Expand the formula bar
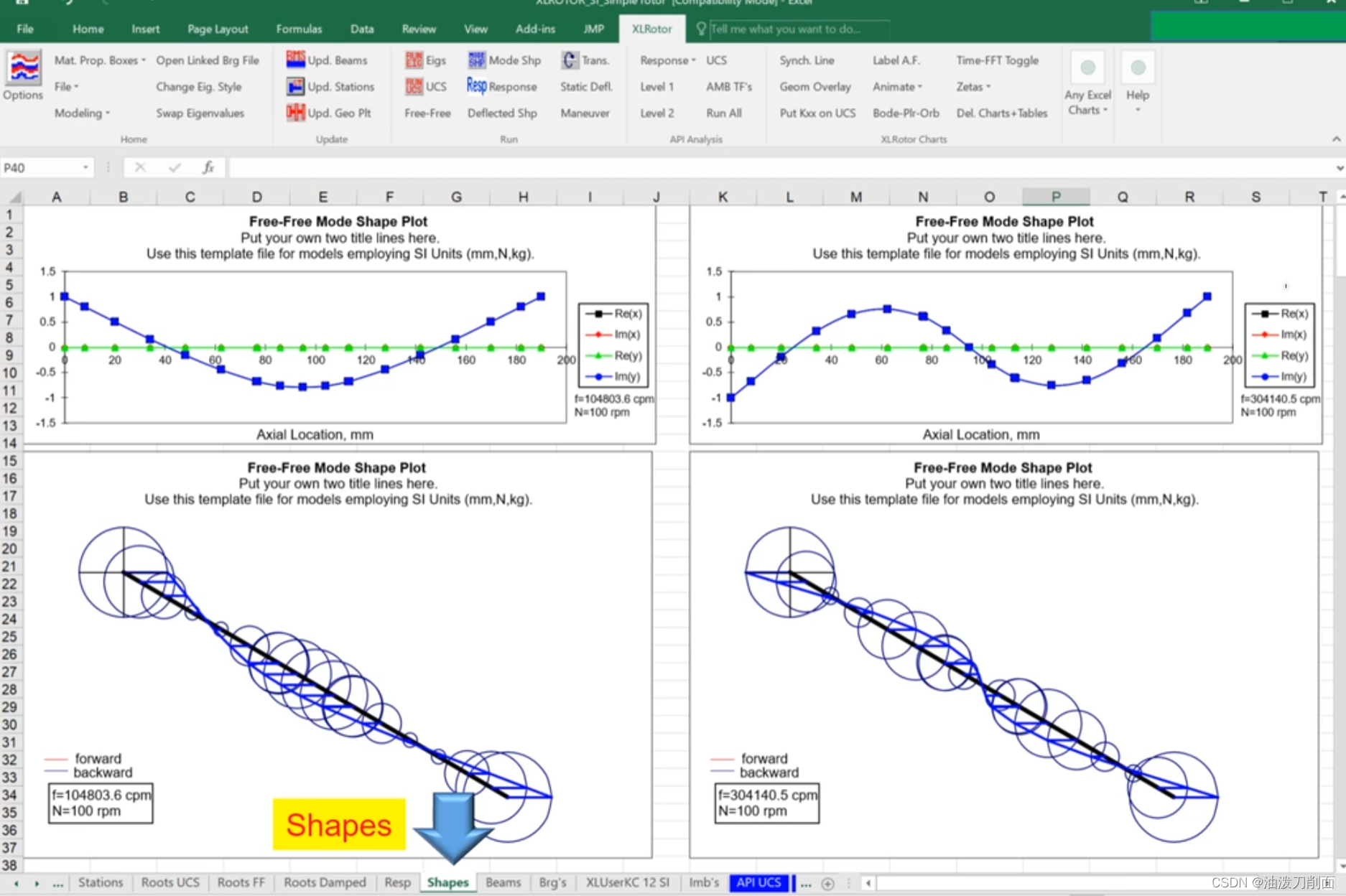Image resolution: width=1346 pixels, height=896 pixels. pyautogui.click(x=1339, y=167)
